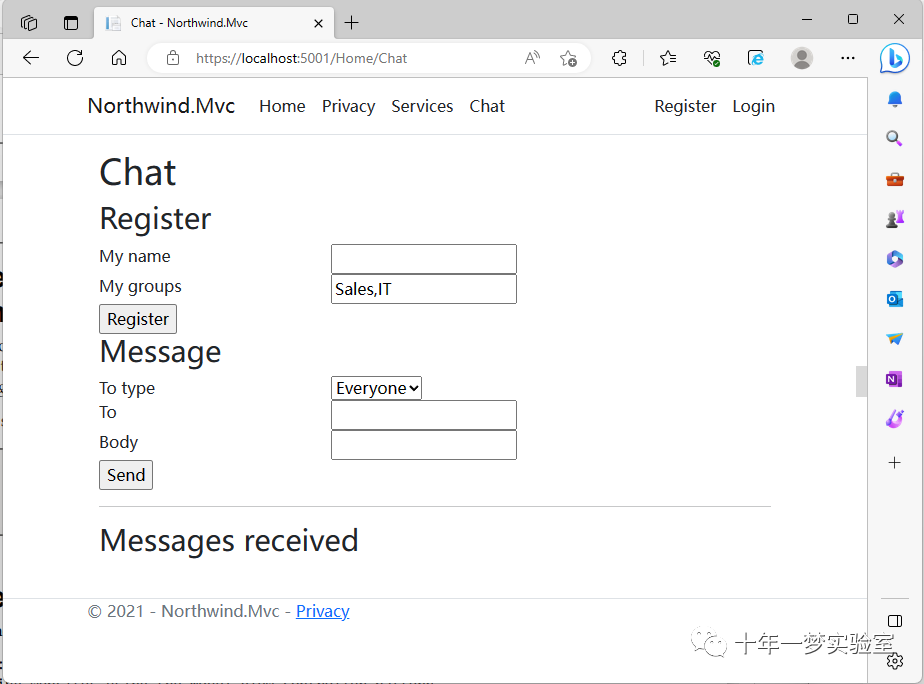Focus the My name text field

424,259
